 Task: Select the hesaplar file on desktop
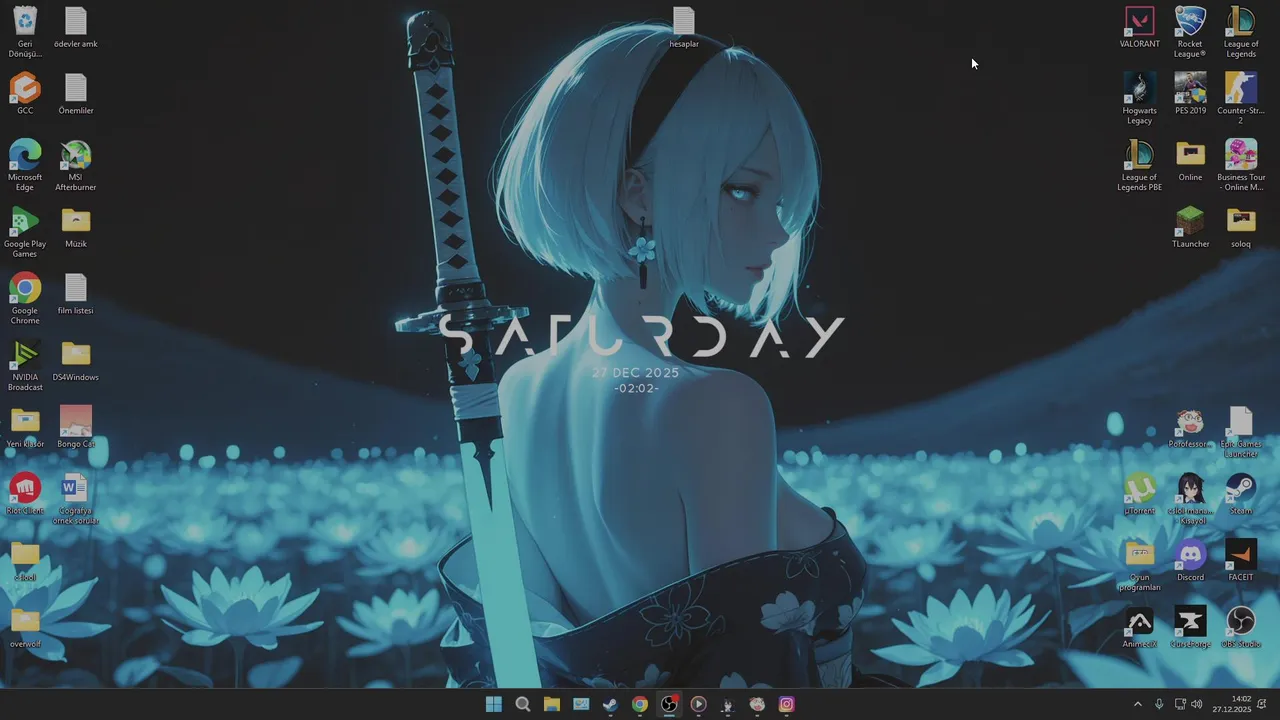(684, 27)
